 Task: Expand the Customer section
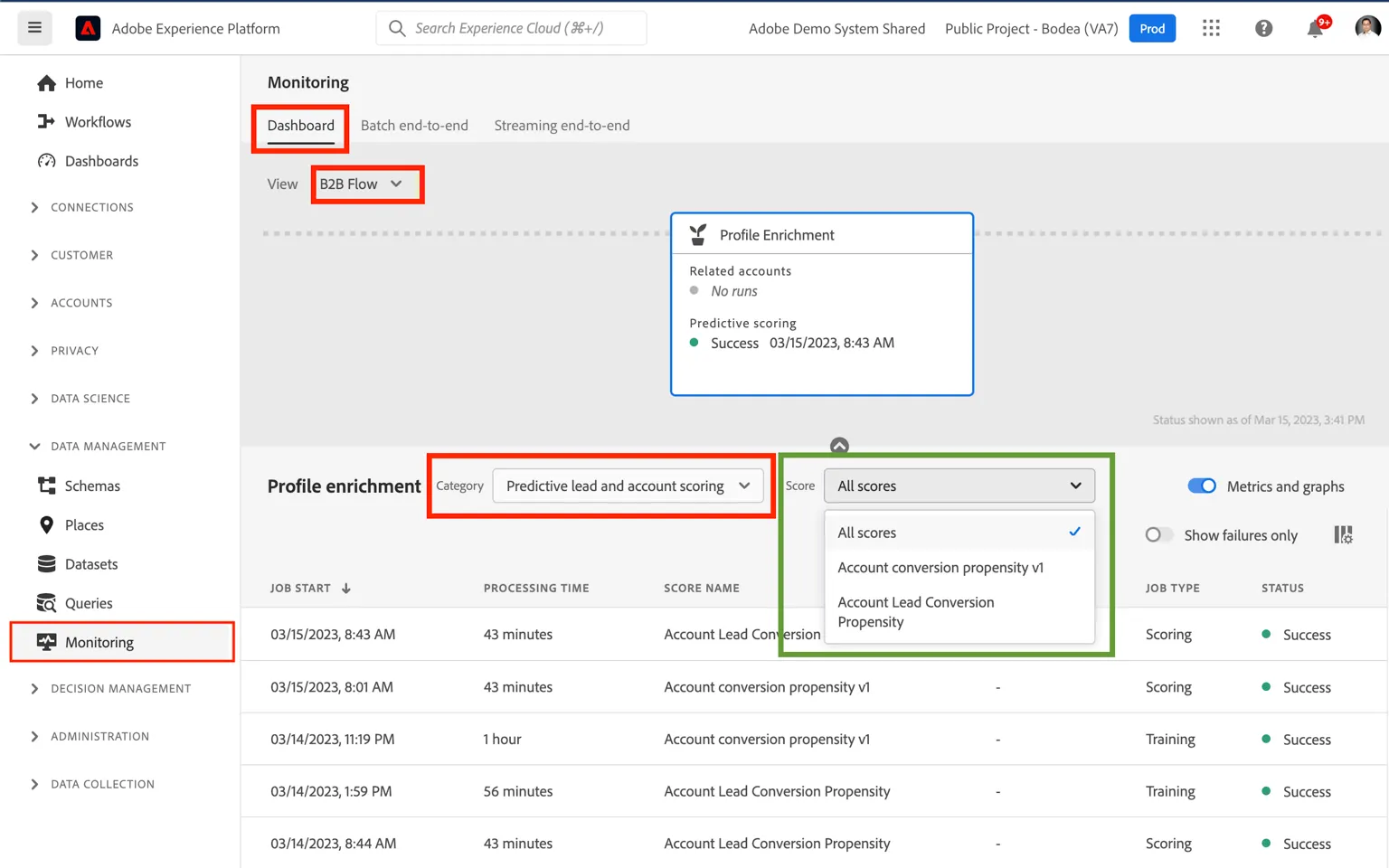pyautogui.click(x=72, y=255)
